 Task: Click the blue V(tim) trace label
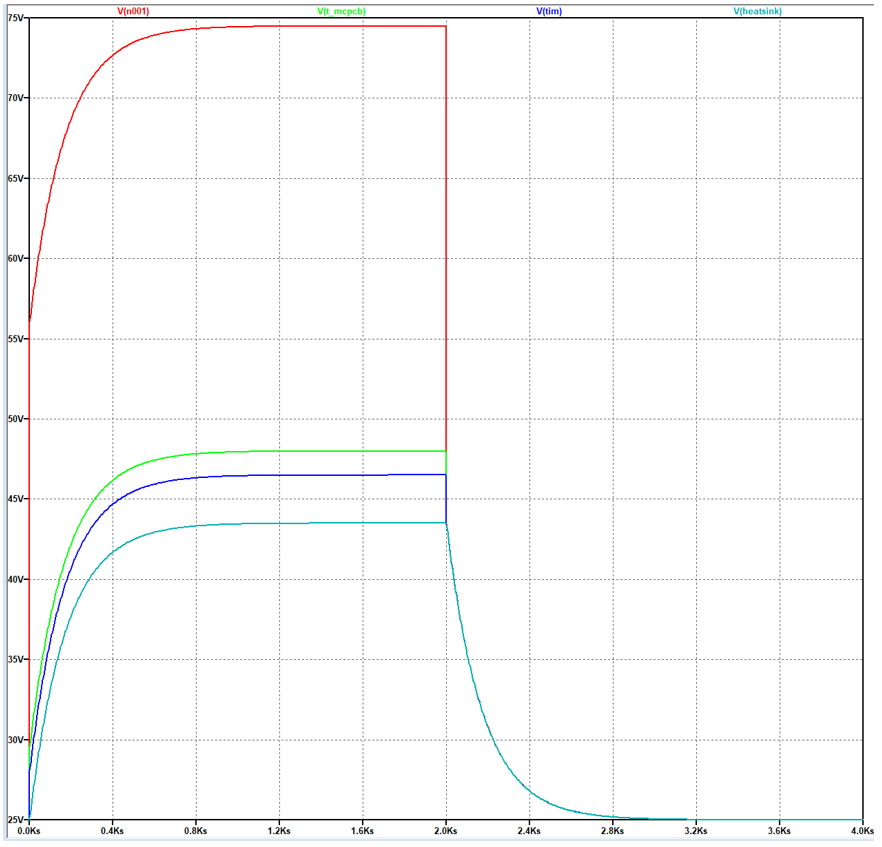tap(552, 11)
